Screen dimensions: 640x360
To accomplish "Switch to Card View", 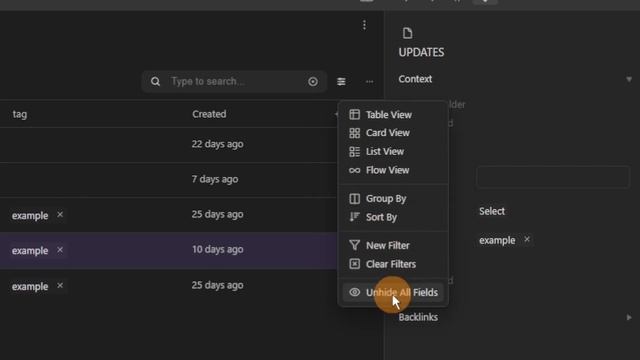I will (393, 133).
